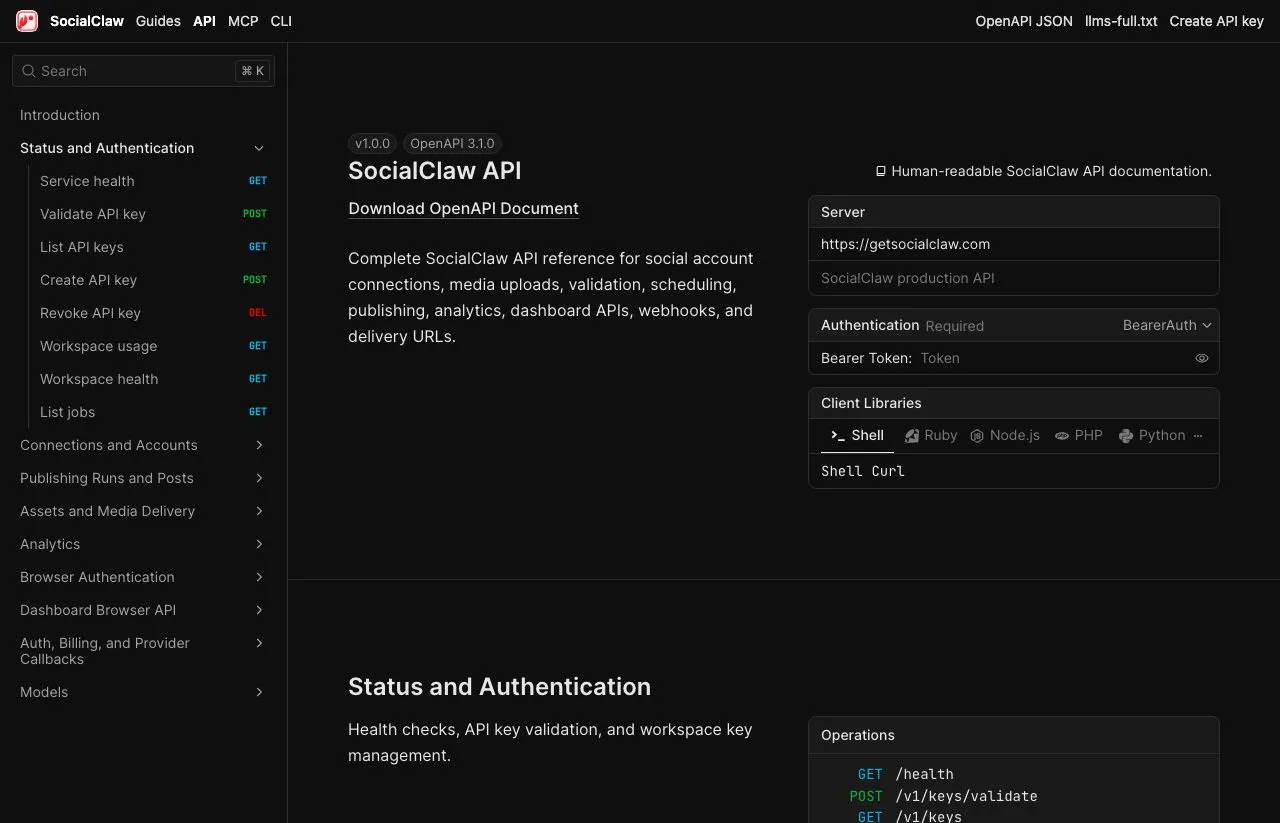Click the ⌘K shortcut badge
The height and width of the screenshot is (823, 1280).
click(253, 71)
